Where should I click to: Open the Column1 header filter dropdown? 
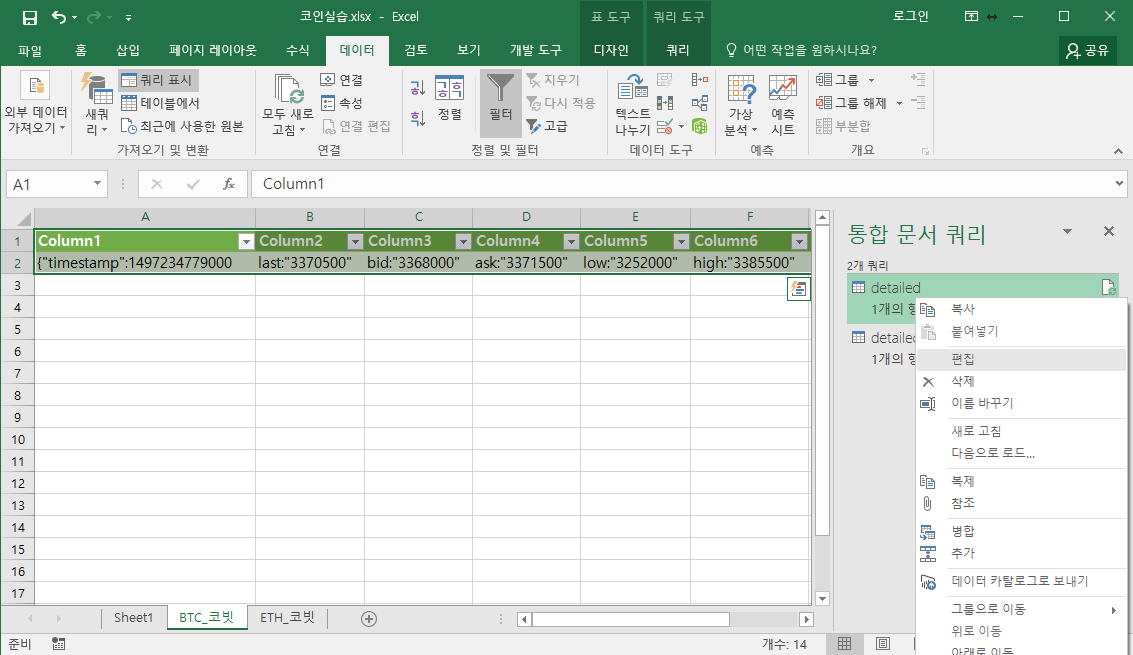(246, 241)
